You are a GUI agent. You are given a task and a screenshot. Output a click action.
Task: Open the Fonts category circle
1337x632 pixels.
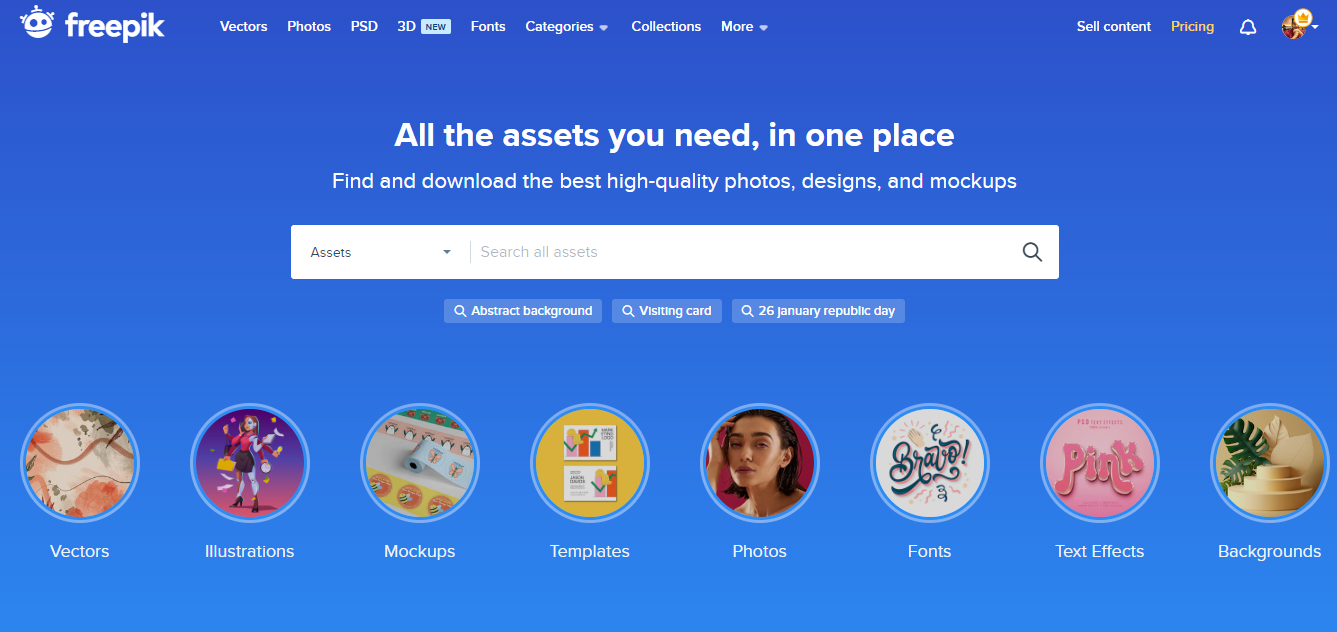[x=930, y=463]
